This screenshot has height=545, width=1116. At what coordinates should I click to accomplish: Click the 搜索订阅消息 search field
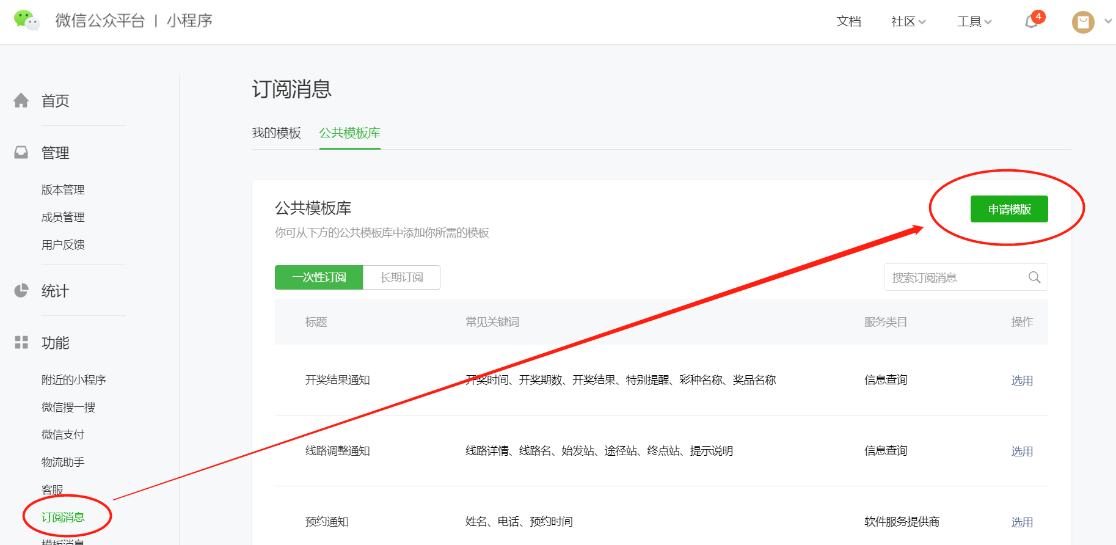953,278
